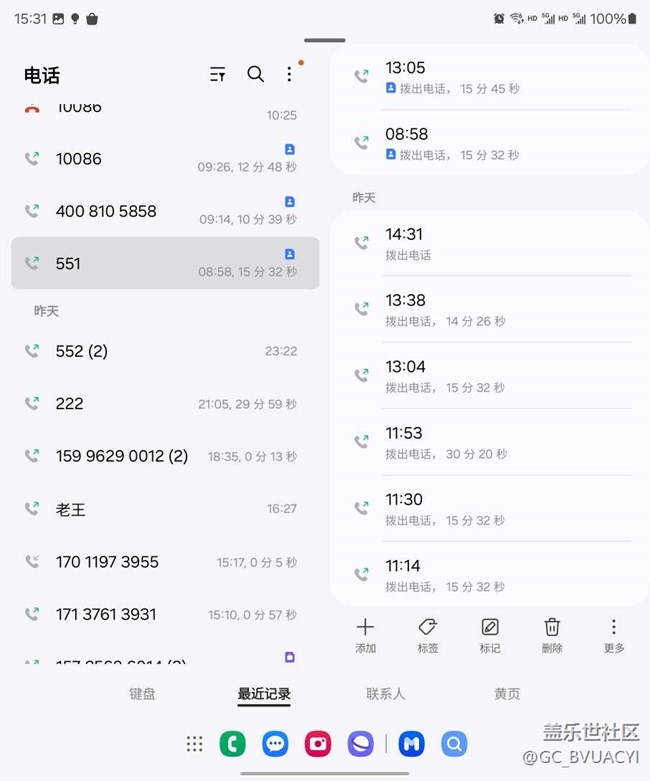The height and width of the screenshot is (781, 650).
Task: Tap the 添加 plus icon
Action: pos(365,627)
